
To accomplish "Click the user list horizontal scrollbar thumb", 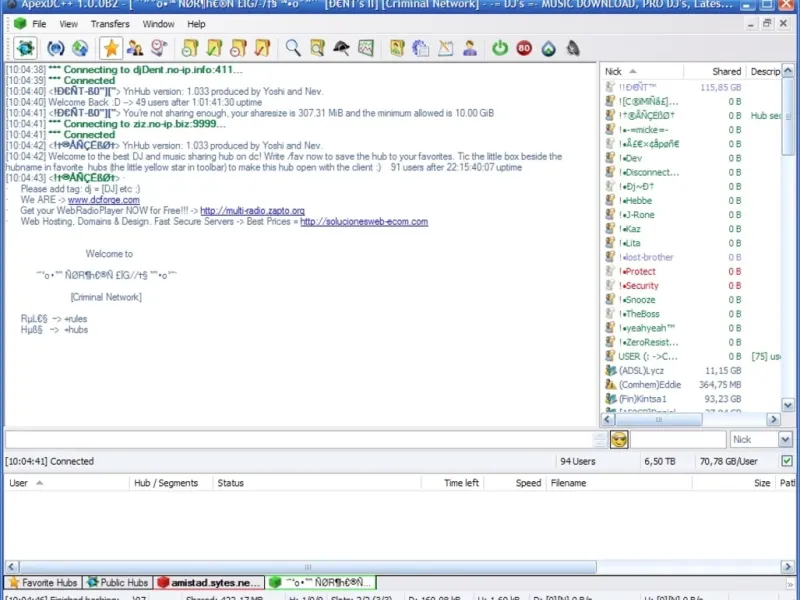I will click(659, 419).
